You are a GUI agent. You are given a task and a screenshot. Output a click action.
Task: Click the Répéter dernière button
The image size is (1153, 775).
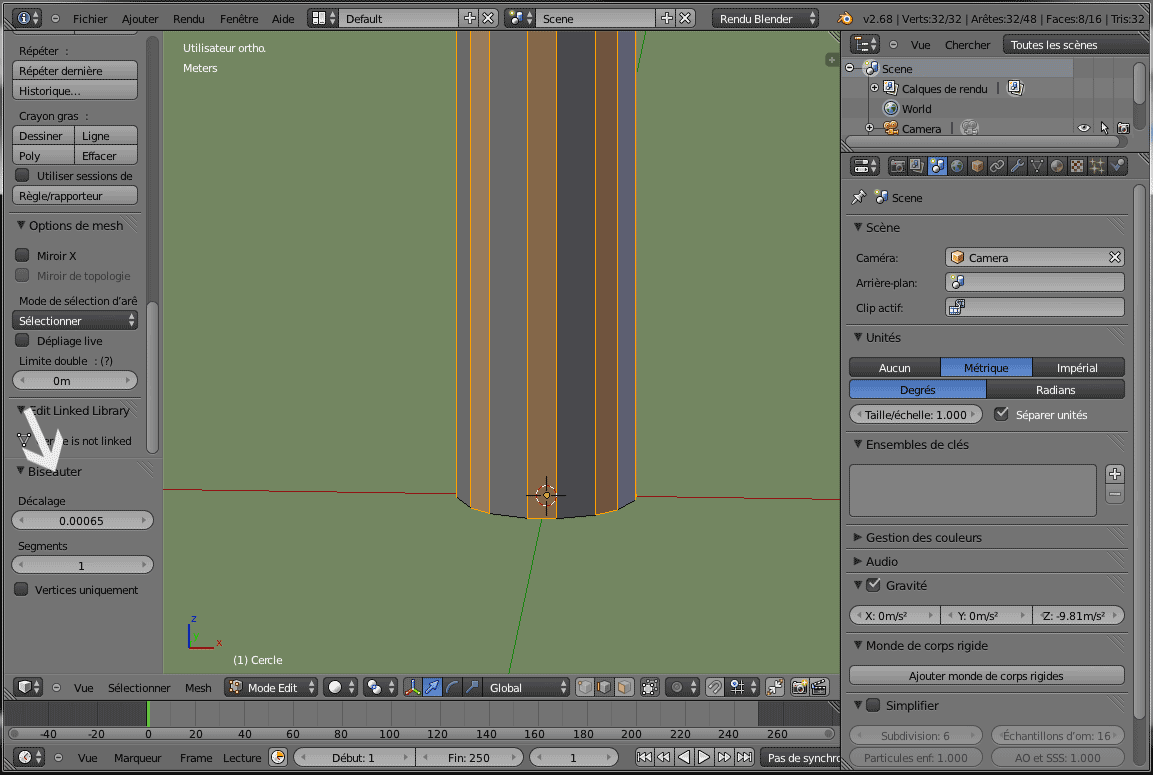[x=75, y=70]
